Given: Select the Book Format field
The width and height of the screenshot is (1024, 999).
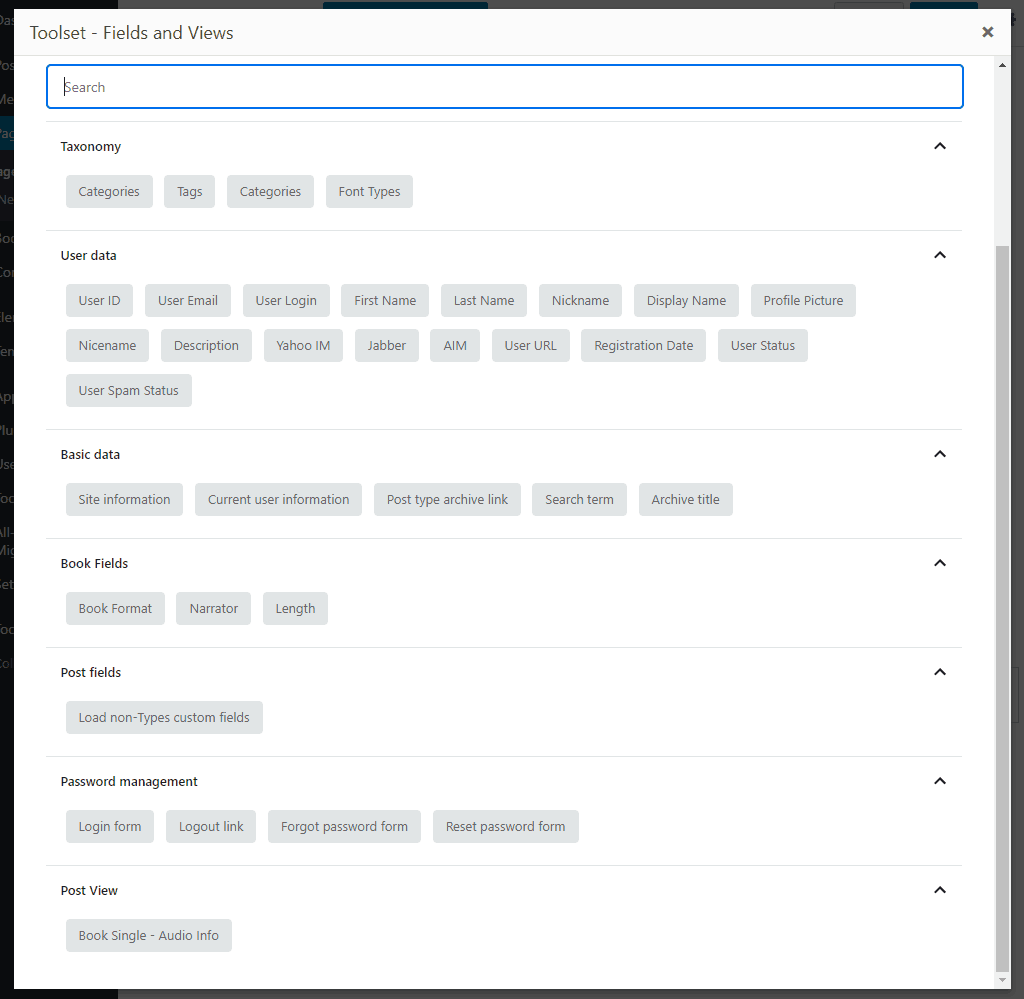Looking at the screenshot, I should click(x=115, y=608).
